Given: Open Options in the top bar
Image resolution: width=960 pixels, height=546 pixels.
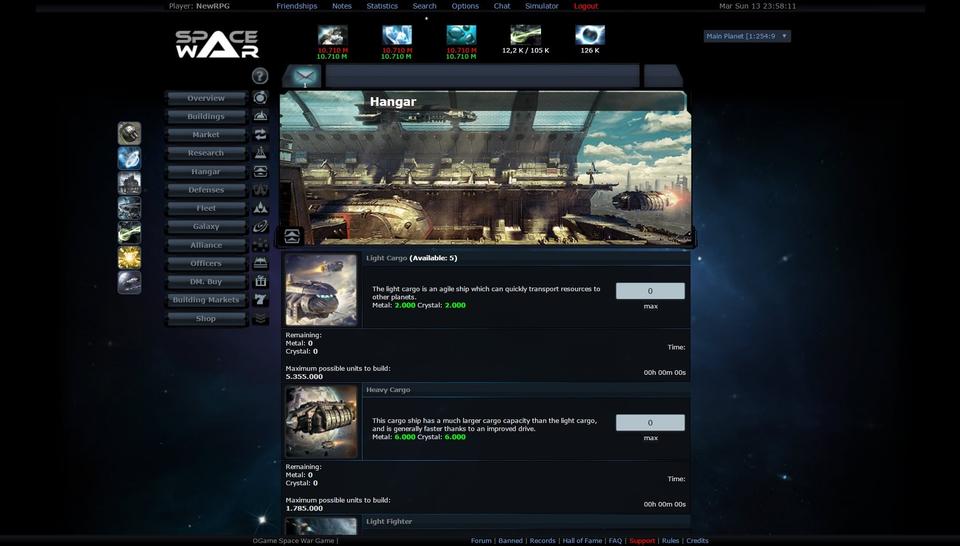Looking at the screenshot, I should click(465, 6).
